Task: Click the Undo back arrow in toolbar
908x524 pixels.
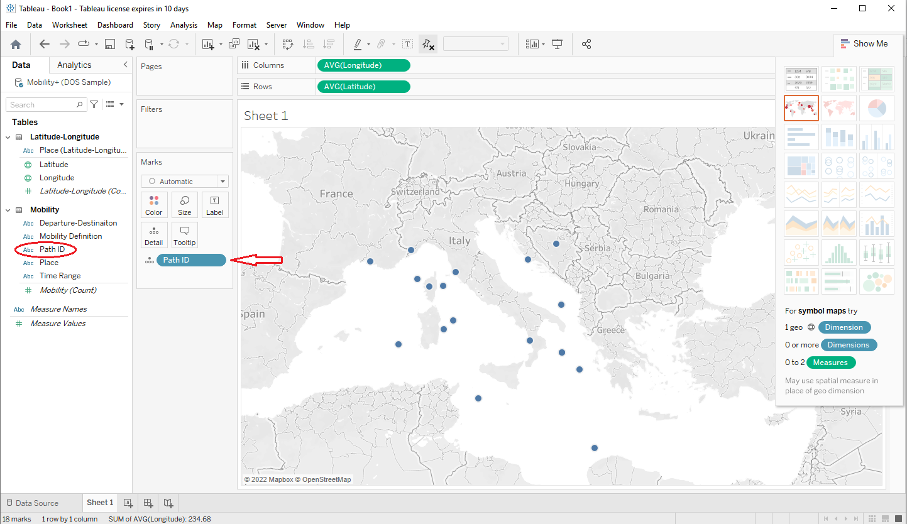Action: [44, 44]
